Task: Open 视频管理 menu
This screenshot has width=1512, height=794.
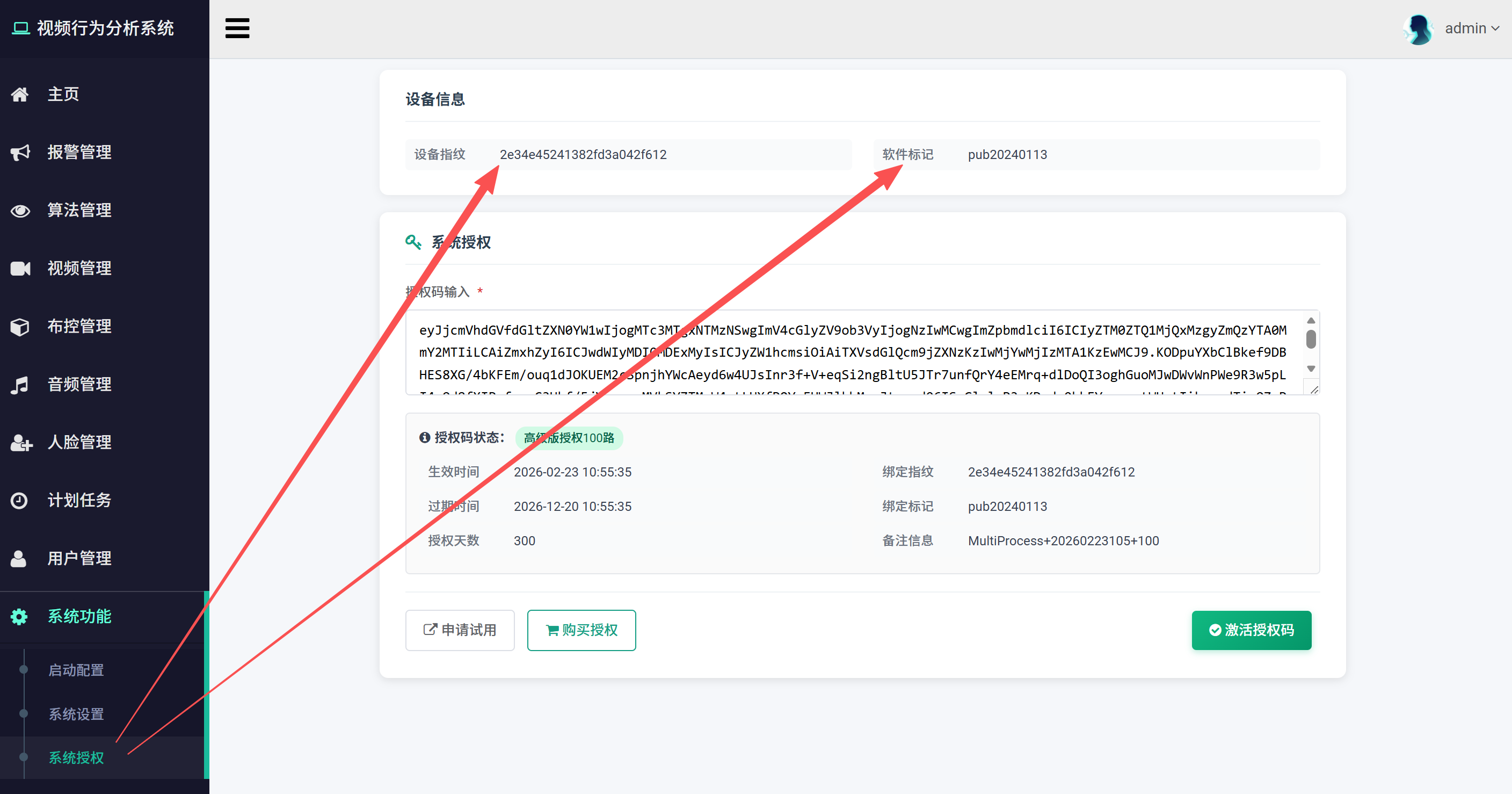Action: point(105,269)
